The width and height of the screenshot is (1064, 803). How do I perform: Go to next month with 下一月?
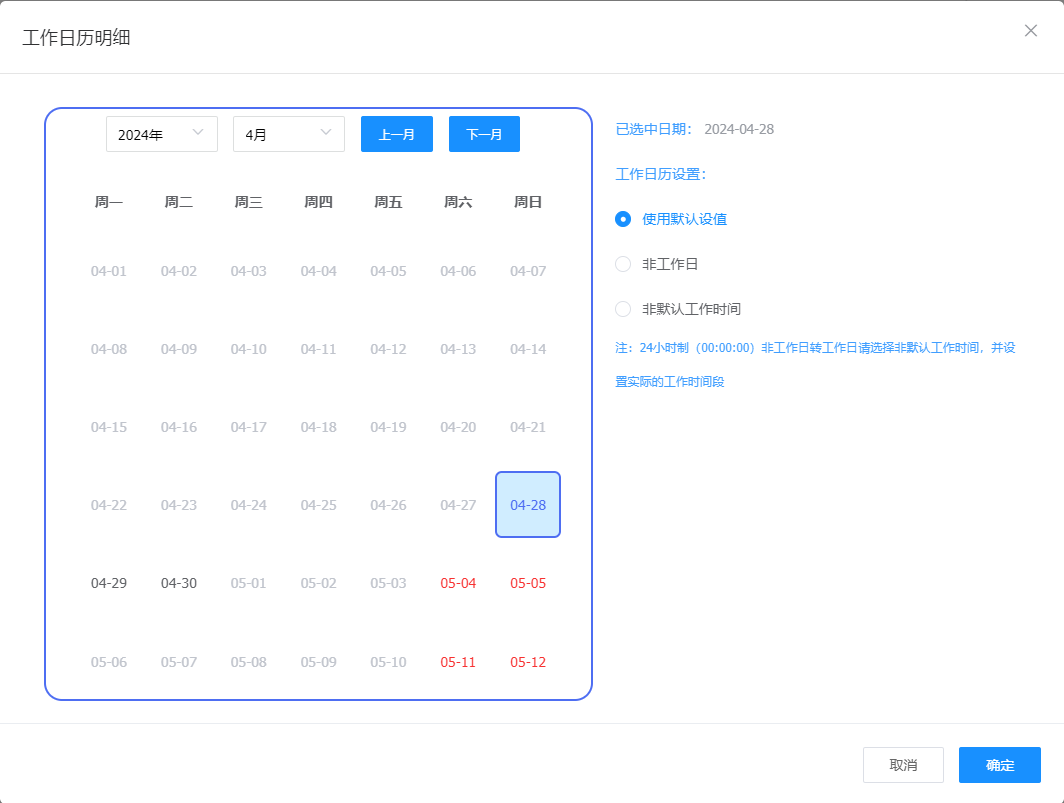pos(484,134)
